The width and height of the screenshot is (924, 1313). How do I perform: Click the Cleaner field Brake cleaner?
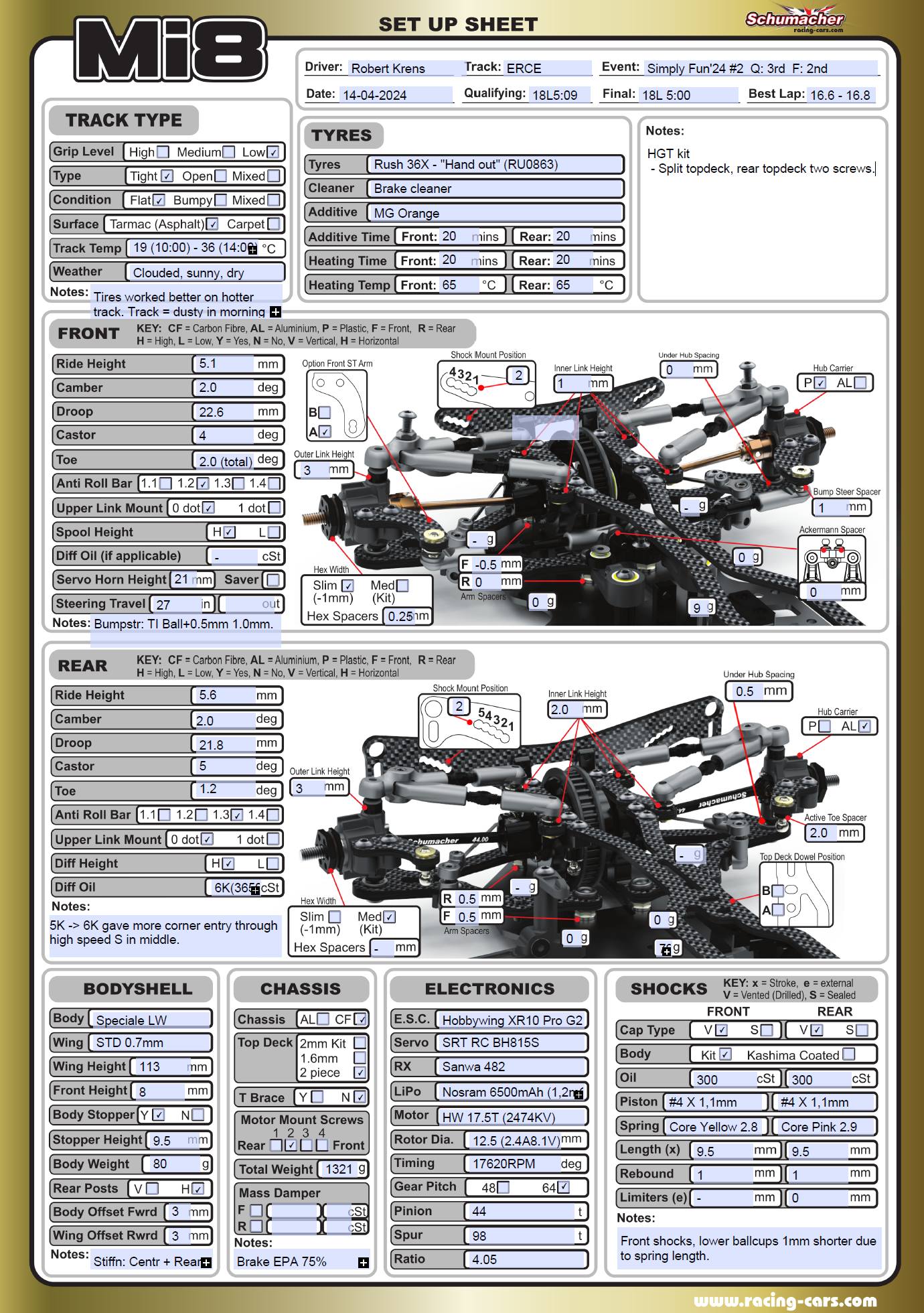tap(495, 188)
